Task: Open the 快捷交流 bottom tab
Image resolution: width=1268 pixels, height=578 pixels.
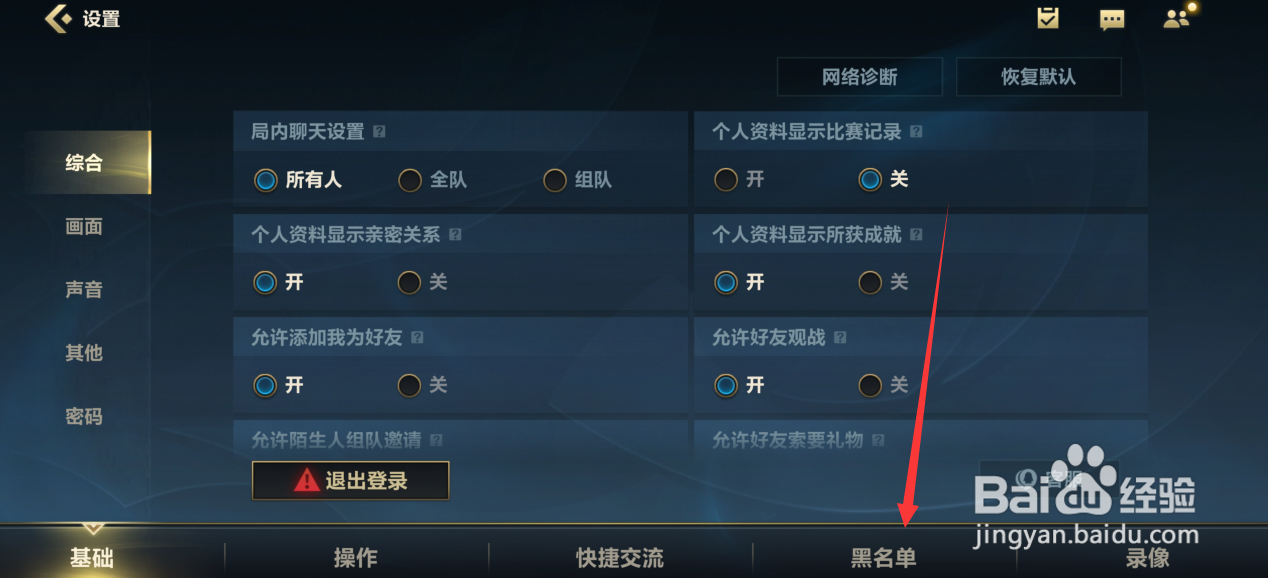Action: pos(620,557)
